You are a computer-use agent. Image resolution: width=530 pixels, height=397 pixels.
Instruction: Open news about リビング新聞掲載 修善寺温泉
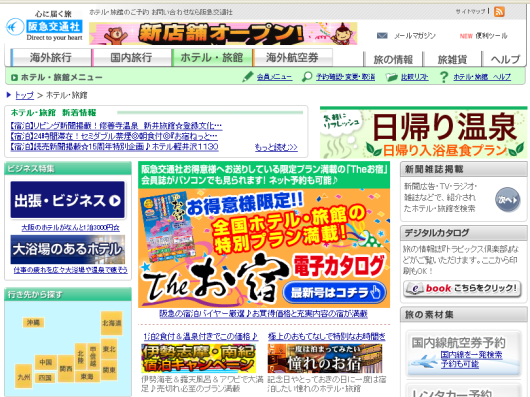tap(116, 126)
